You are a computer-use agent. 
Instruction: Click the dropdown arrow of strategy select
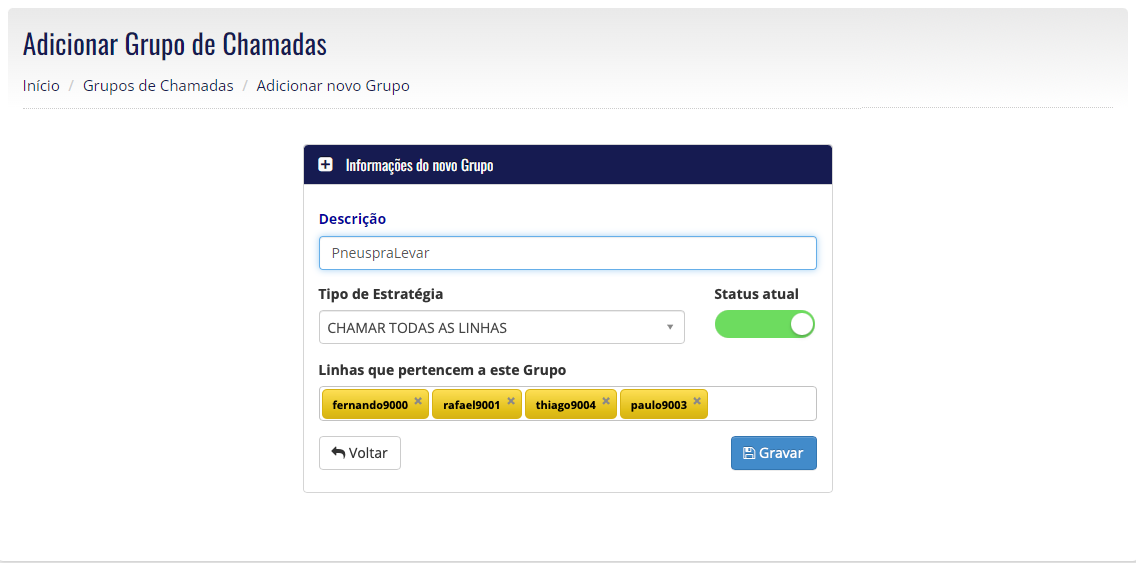tap(670, 328)
